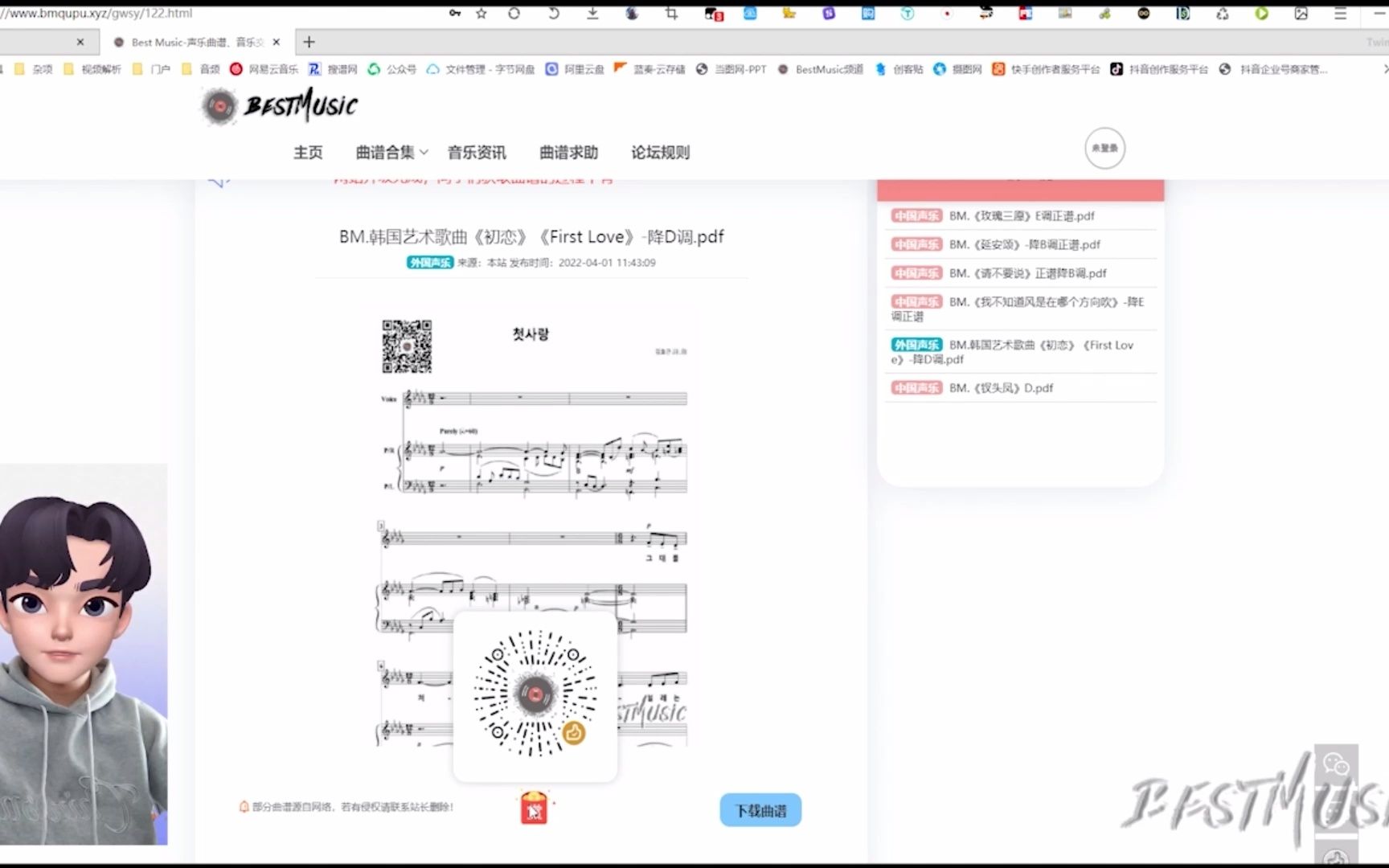
Task: Open the 文件管理 - 字节网盘 bookmark
Action: (481, 69)
